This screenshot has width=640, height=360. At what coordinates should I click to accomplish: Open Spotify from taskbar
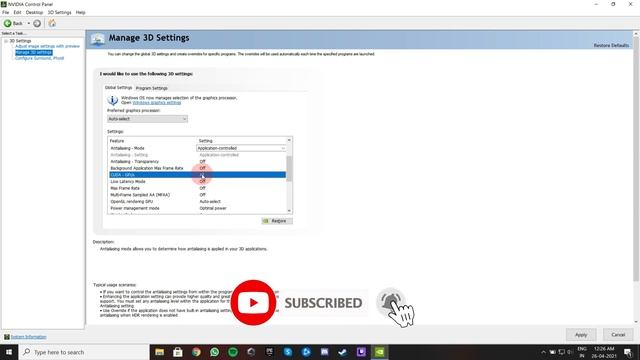233,352
